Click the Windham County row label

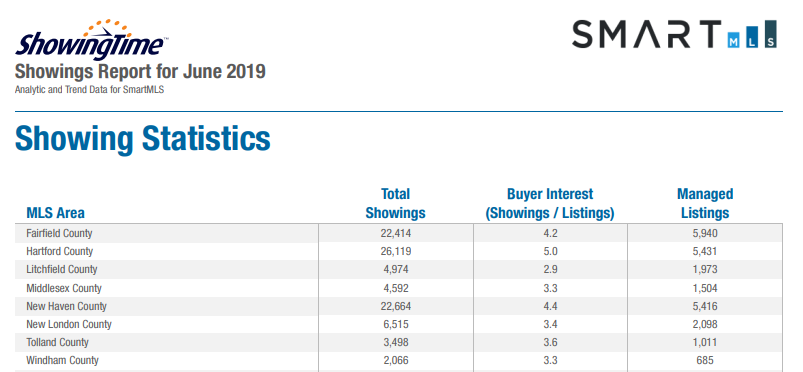(x=62, y=360)
